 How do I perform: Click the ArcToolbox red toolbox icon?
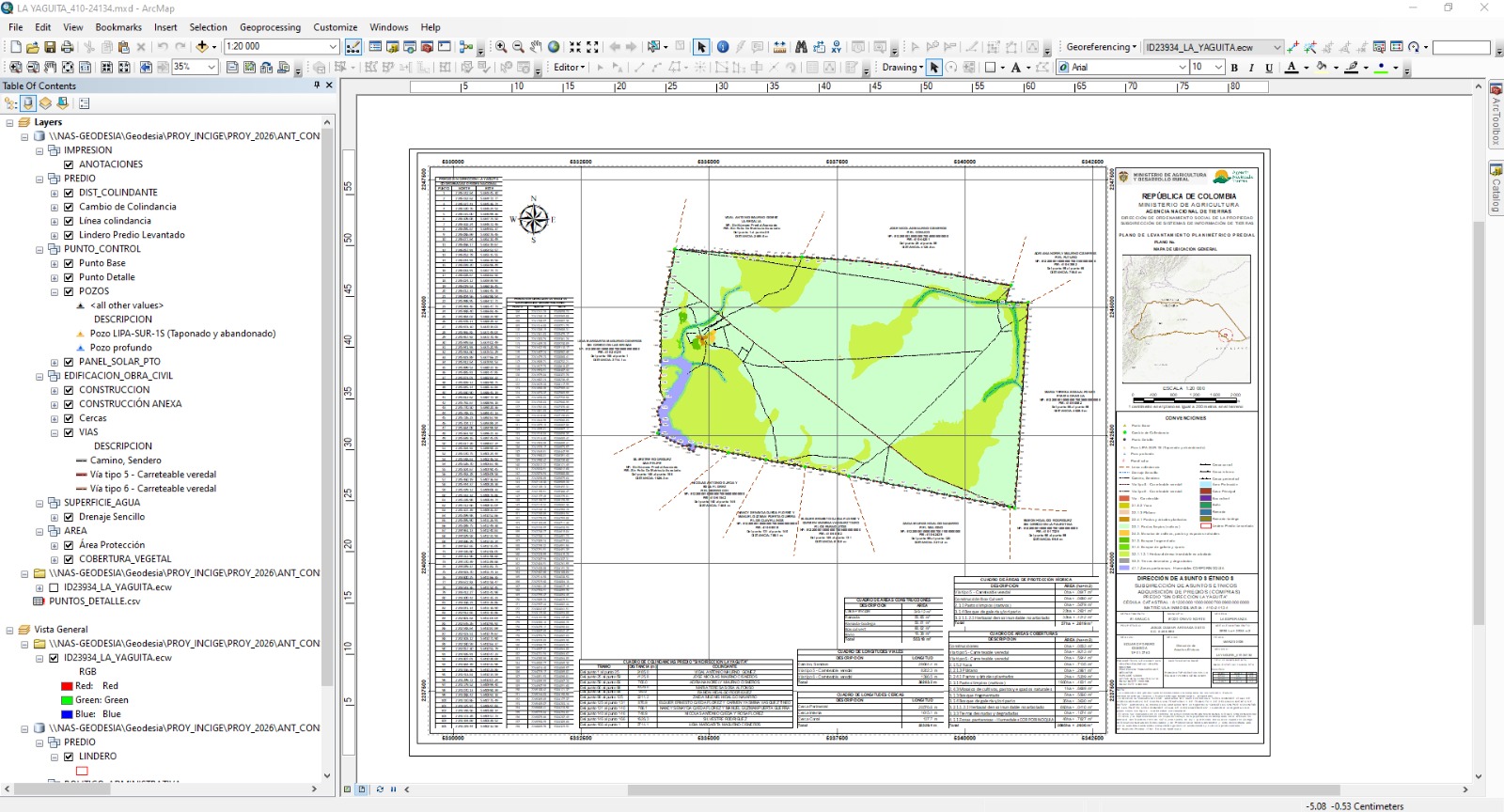[x=427, y=46]
